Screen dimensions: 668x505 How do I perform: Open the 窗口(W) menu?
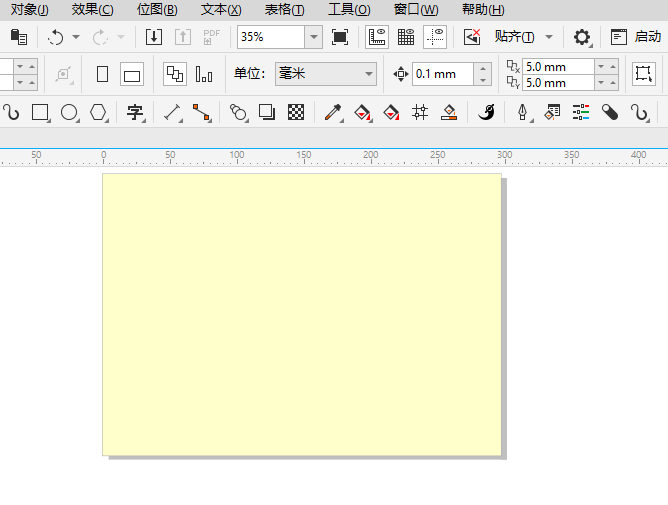click(x=416, y=9)
